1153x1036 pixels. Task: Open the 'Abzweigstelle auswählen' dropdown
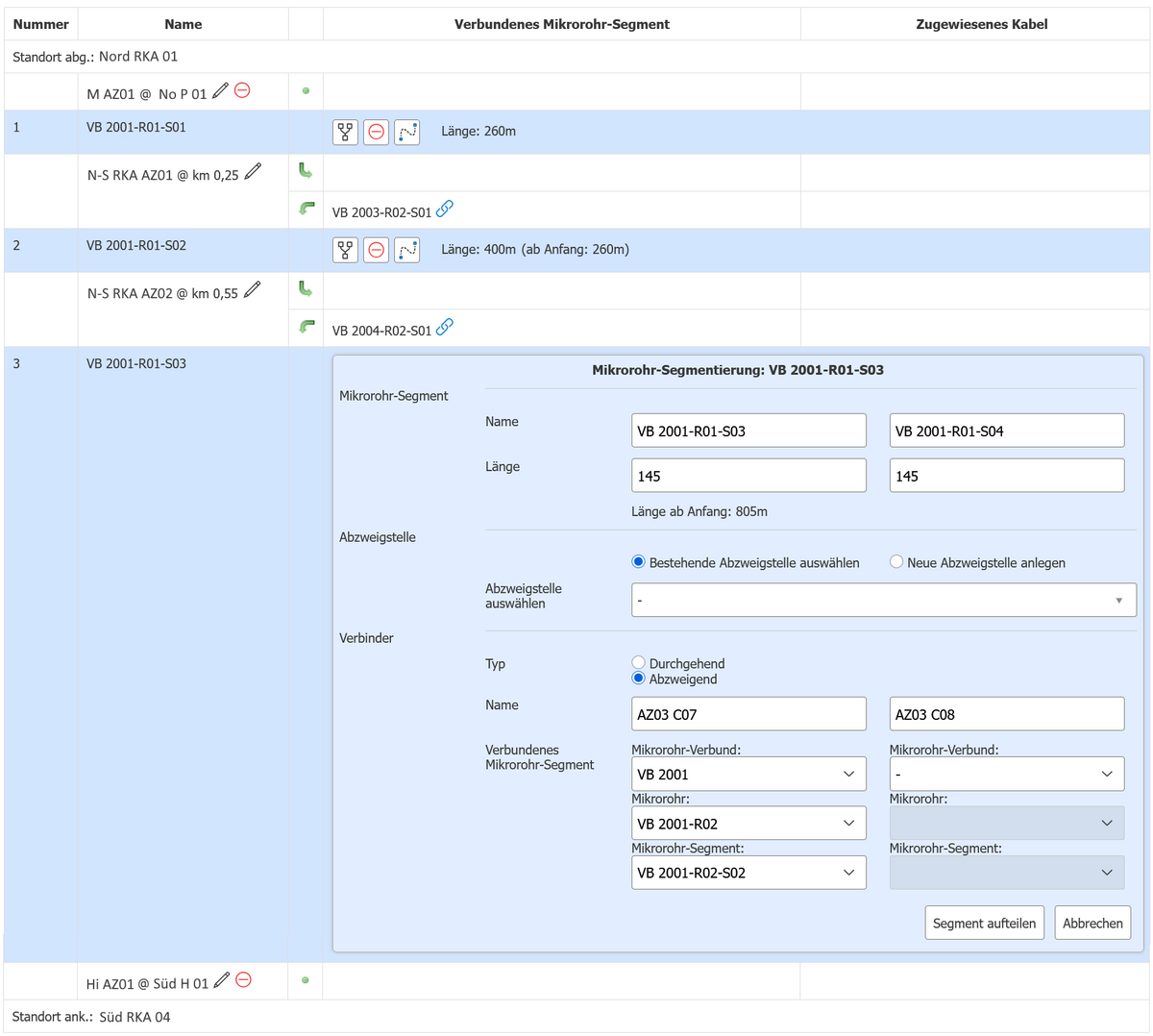(x=883, y=601)
